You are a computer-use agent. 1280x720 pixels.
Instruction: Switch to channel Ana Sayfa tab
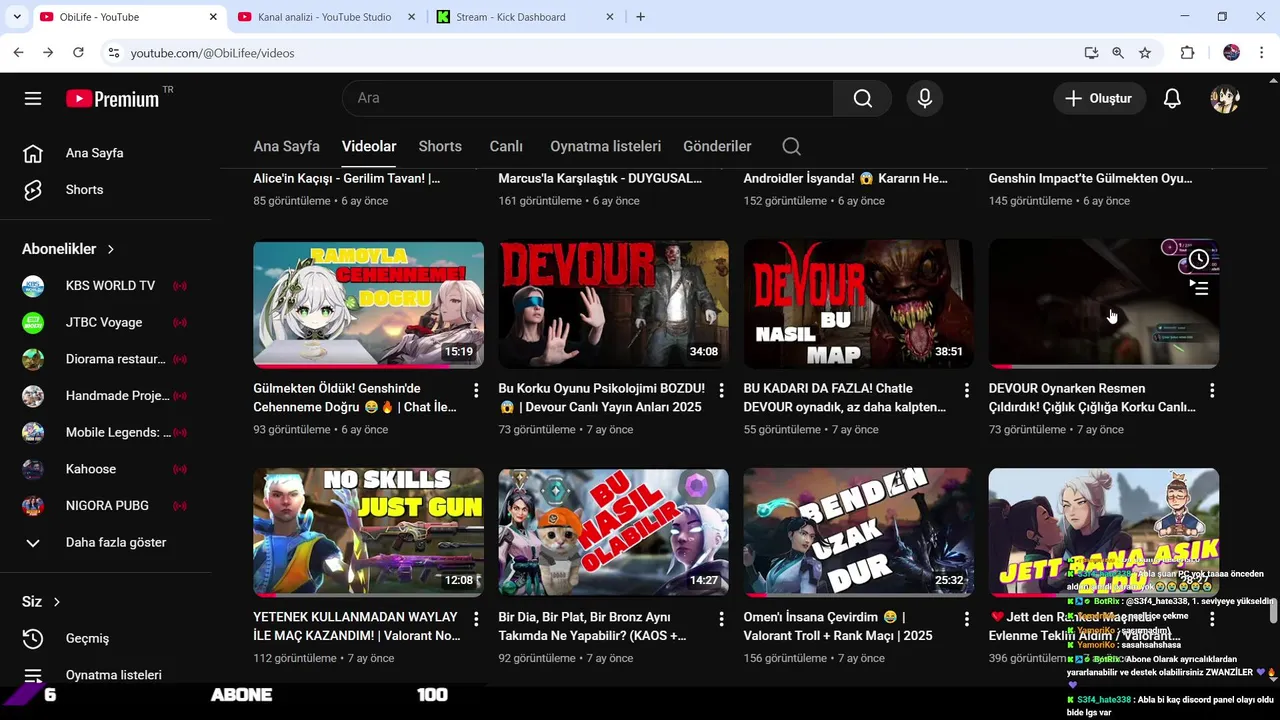(x=286, y=146)
